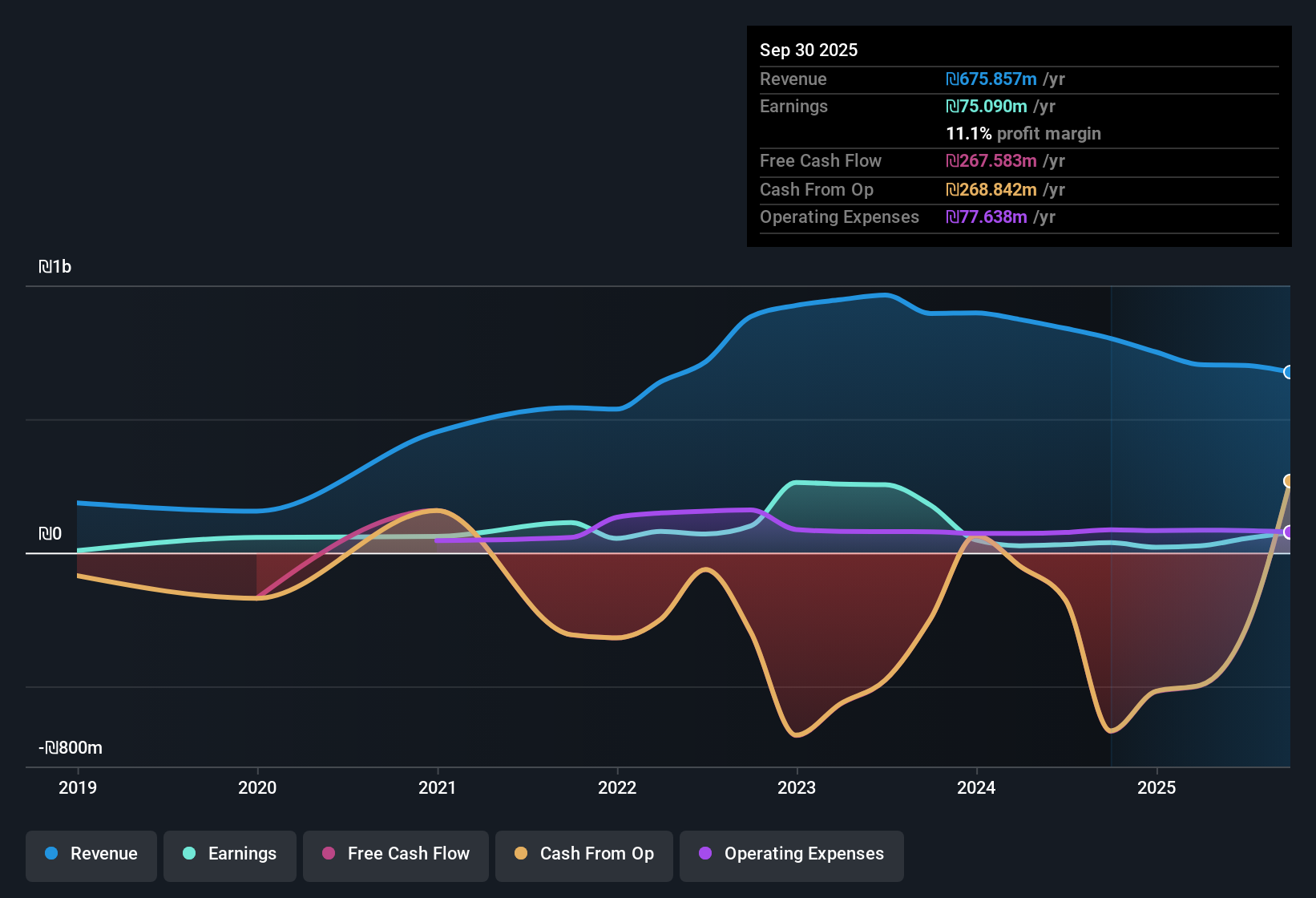
Task: Select the Operating Expenses endpoint marker
Action: click(x=1289, y=532)
